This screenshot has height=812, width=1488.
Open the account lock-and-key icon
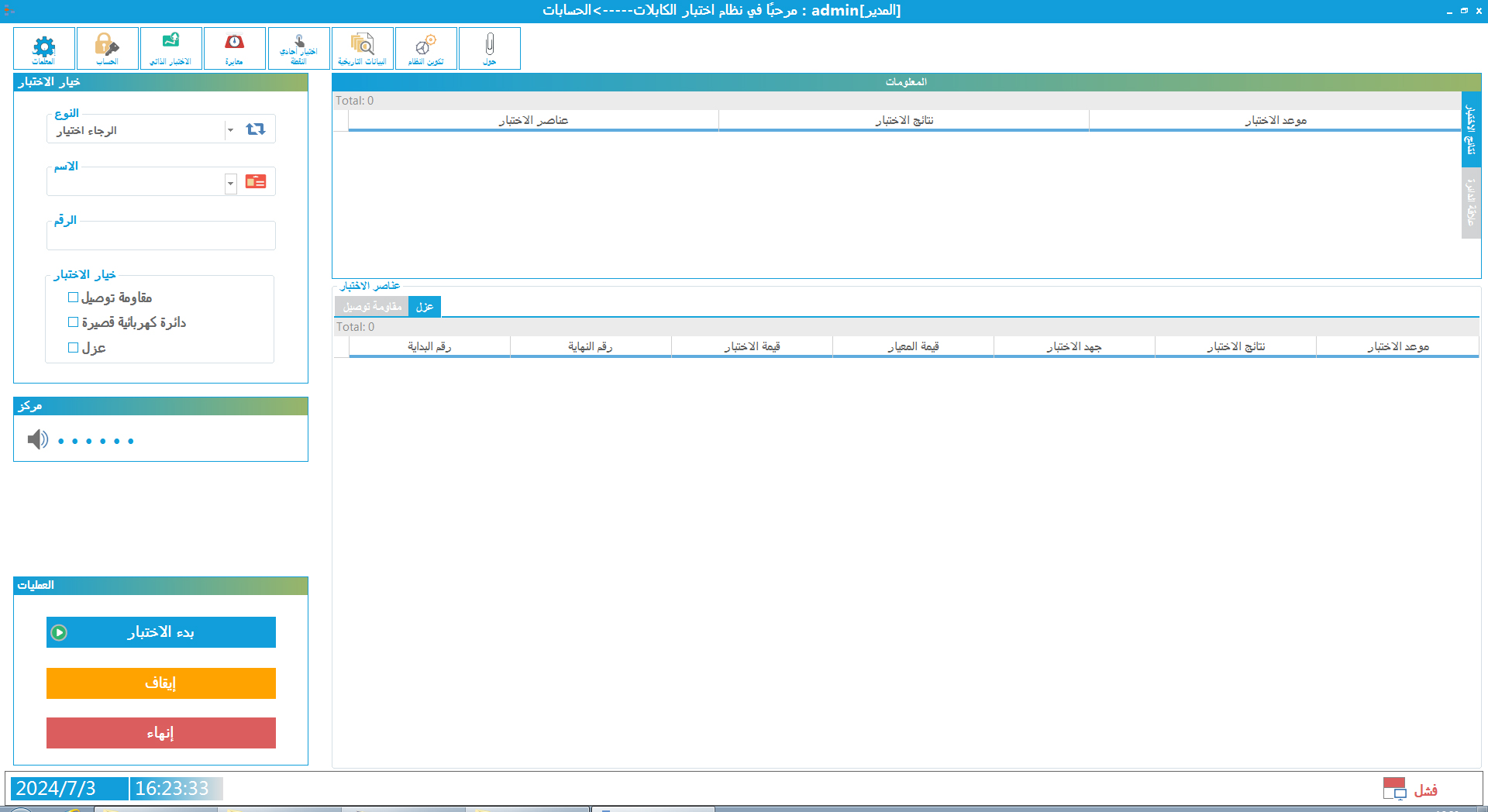[107, 48]
